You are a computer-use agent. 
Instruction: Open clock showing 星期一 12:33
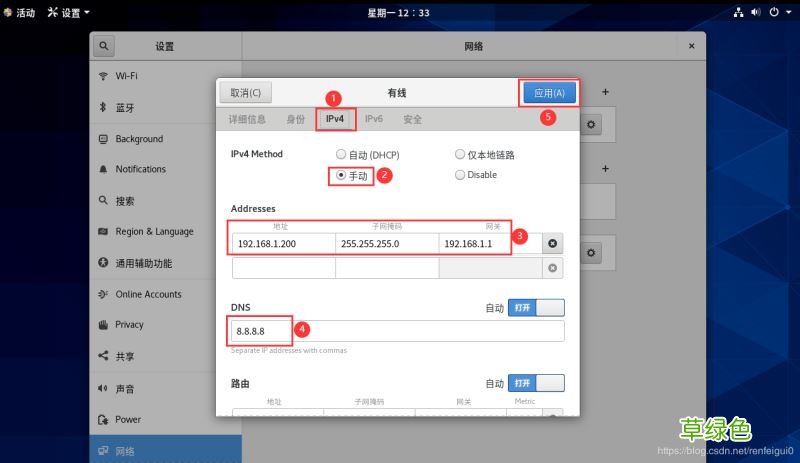(398, 12)
